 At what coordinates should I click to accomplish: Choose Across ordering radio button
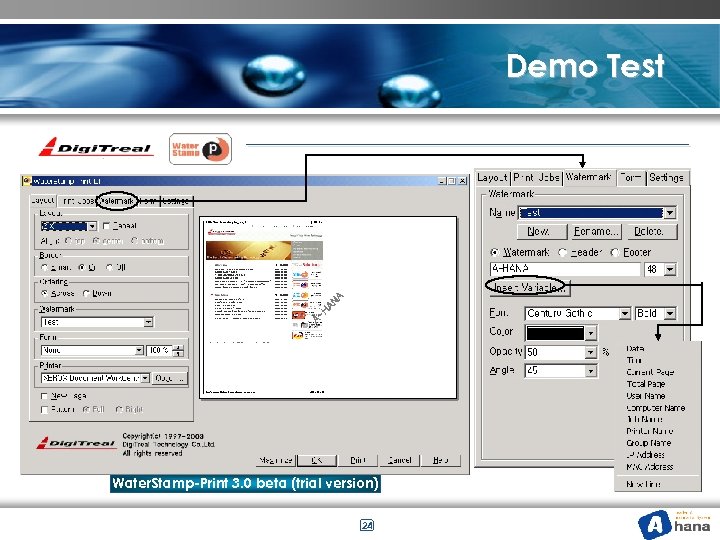45,293
